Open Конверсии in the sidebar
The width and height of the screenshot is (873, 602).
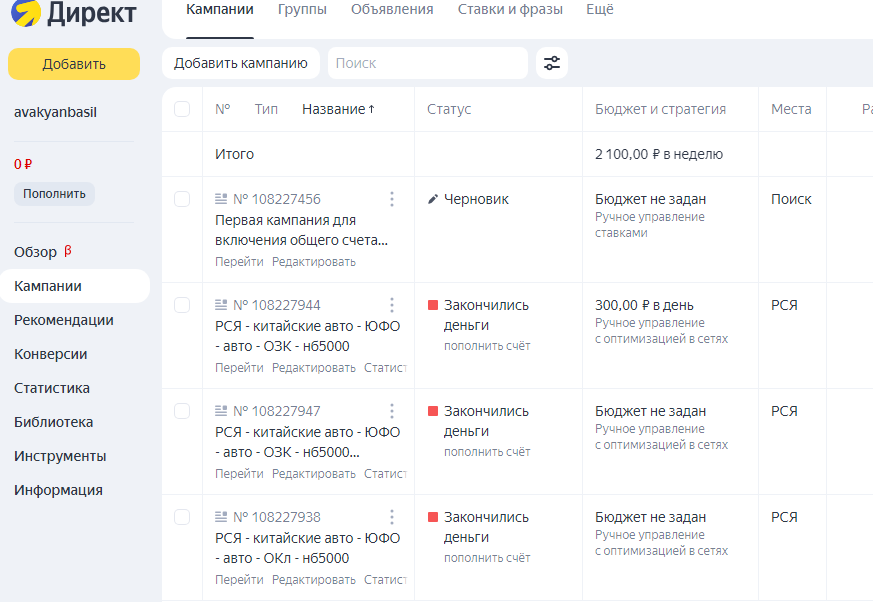(51, 354)
